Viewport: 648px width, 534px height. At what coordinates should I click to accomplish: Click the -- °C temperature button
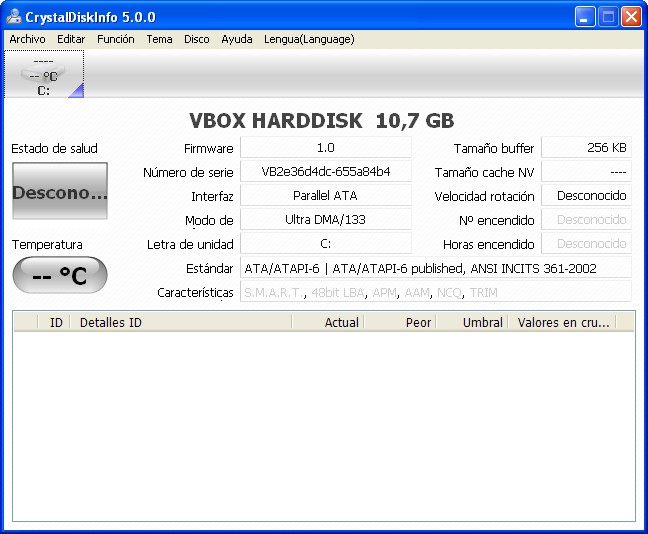60,275
